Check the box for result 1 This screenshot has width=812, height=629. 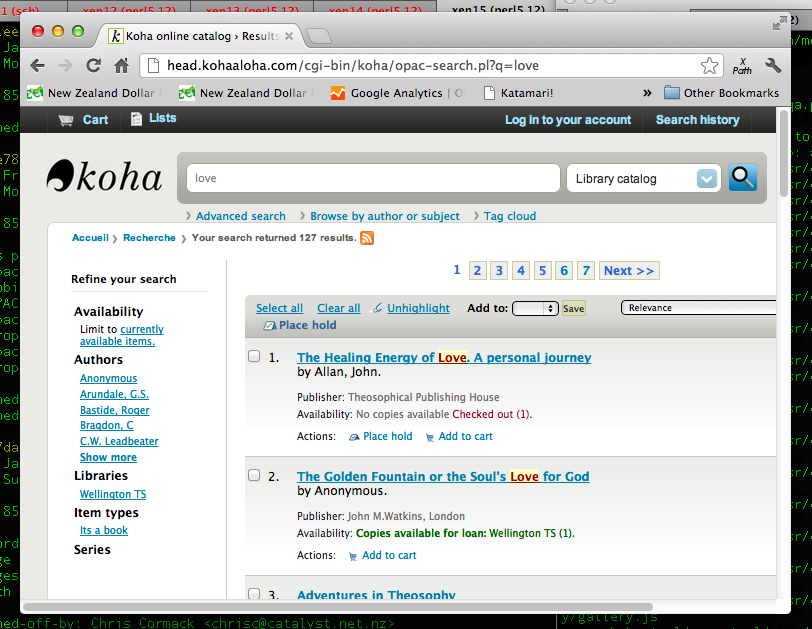tap(254, 356)
